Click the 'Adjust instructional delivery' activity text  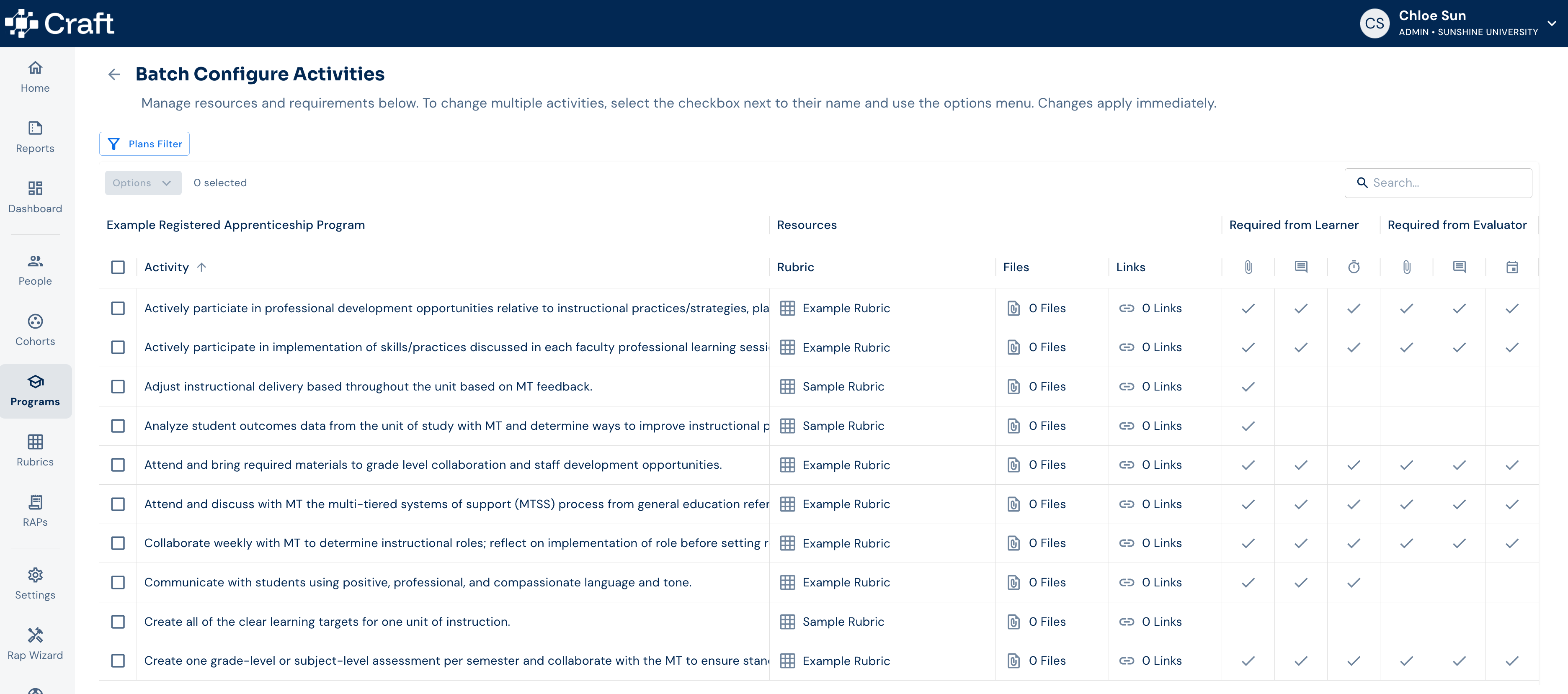click(x=368, y=387)
